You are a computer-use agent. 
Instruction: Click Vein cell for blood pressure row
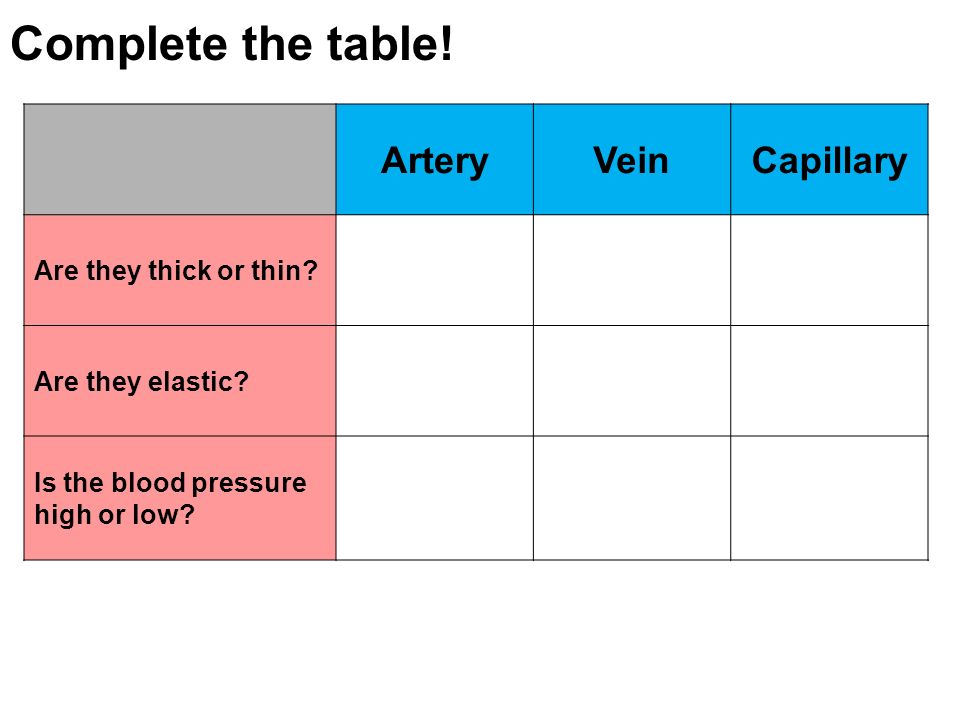point(632,498)
